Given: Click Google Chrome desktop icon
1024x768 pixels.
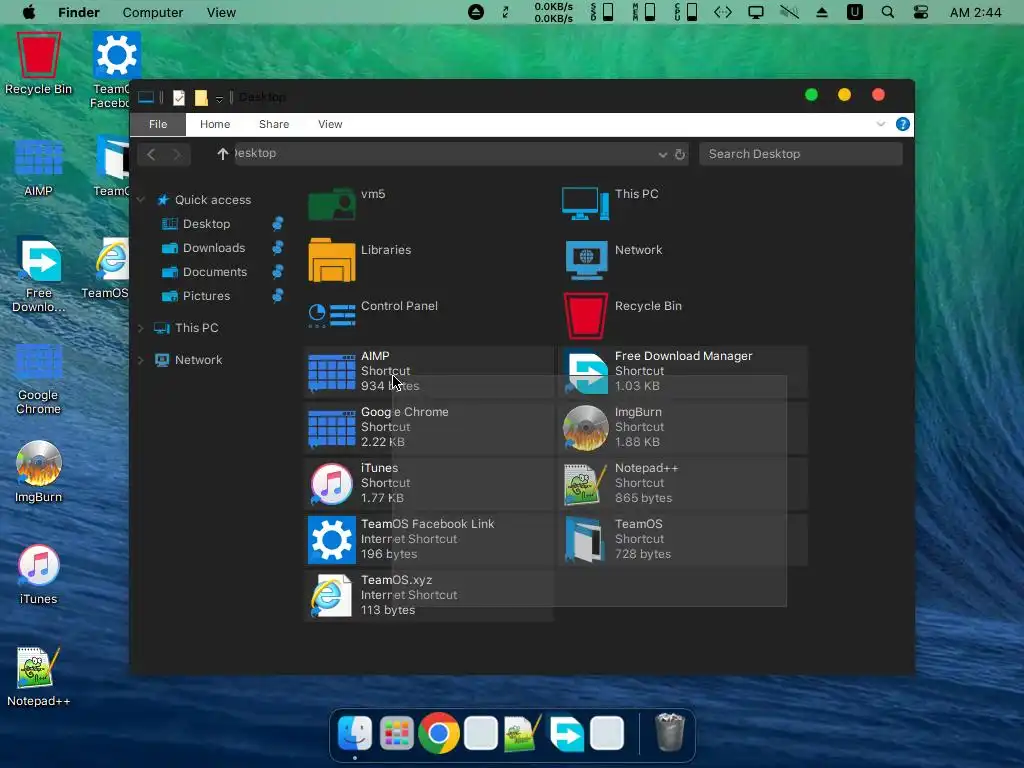Looking at the screenshot, I should point(39,379).
